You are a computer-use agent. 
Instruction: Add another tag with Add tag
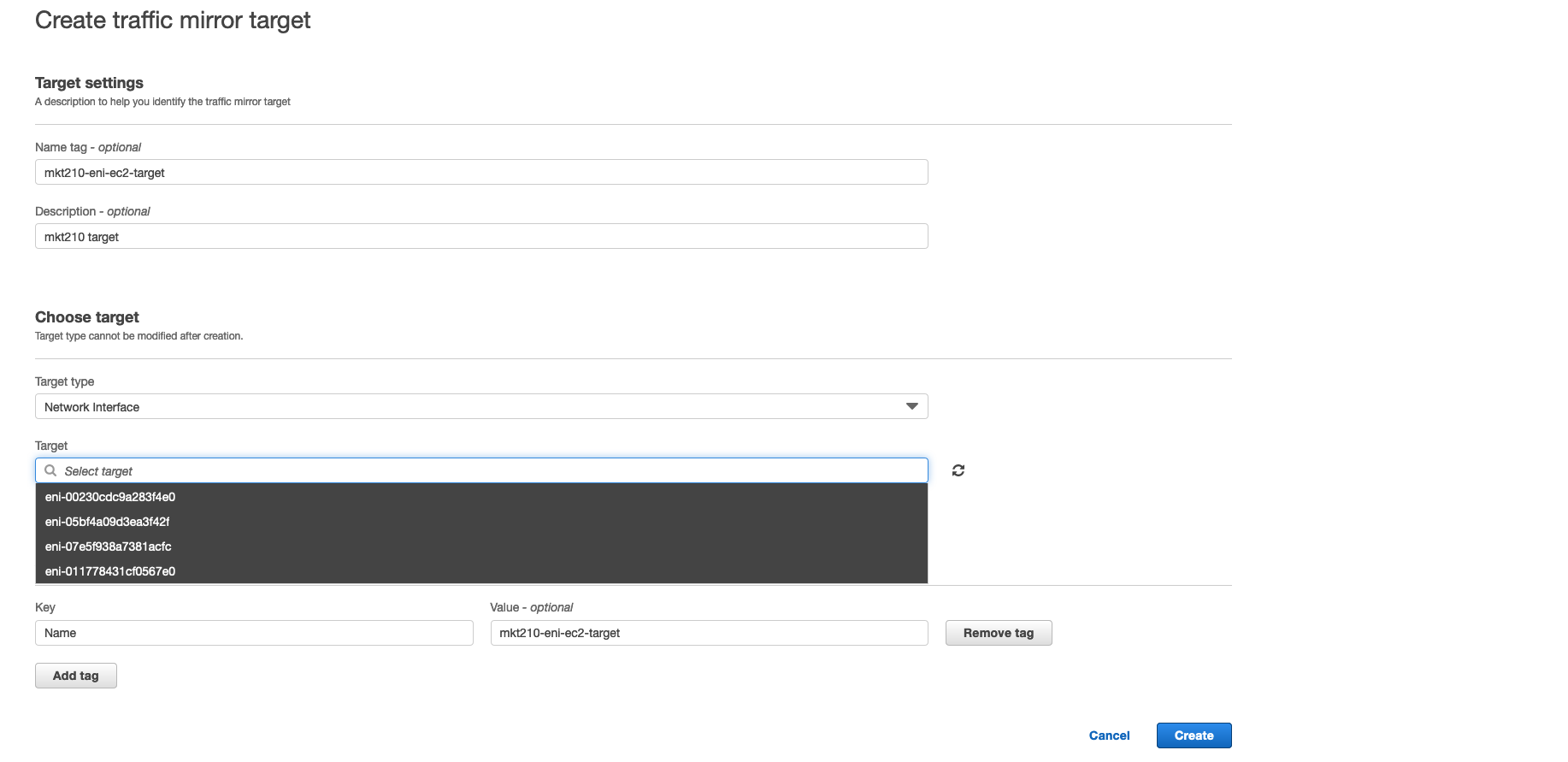[76, 676]
